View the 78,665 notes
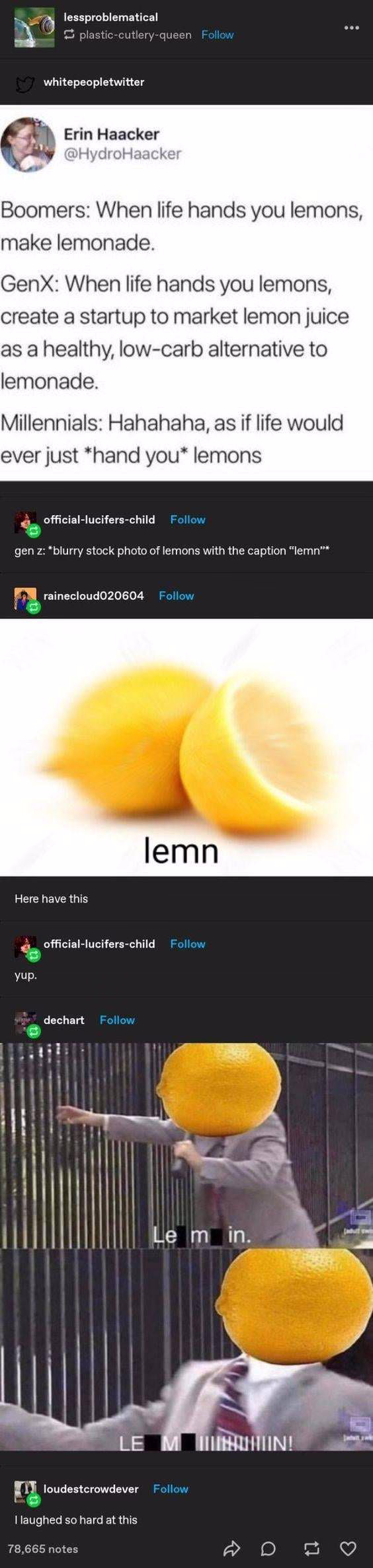The height and width of the screenshot is (1568, 373). (43, 1548)
